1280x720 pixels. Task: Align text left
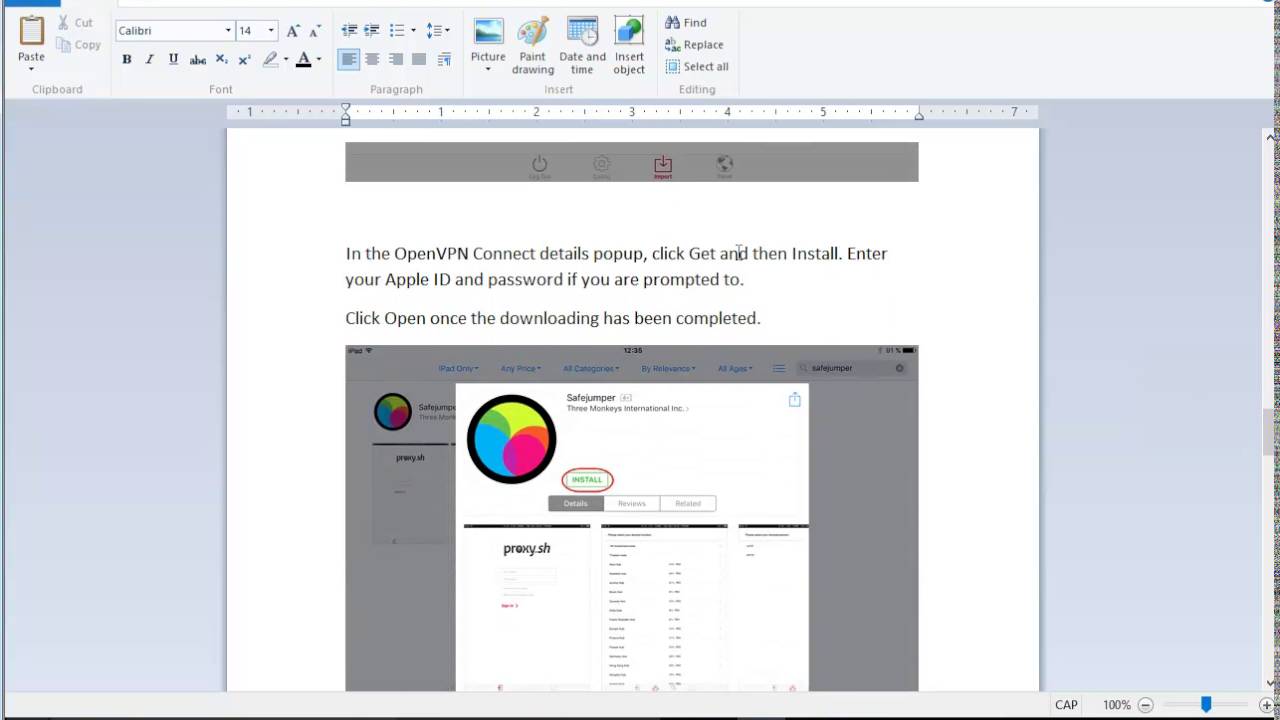click(348, 60)
